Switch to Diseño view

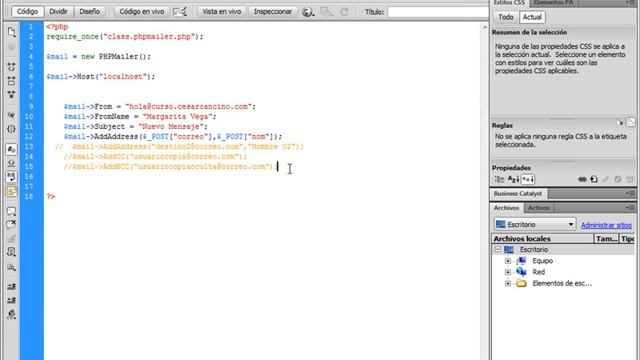(89, 11)
